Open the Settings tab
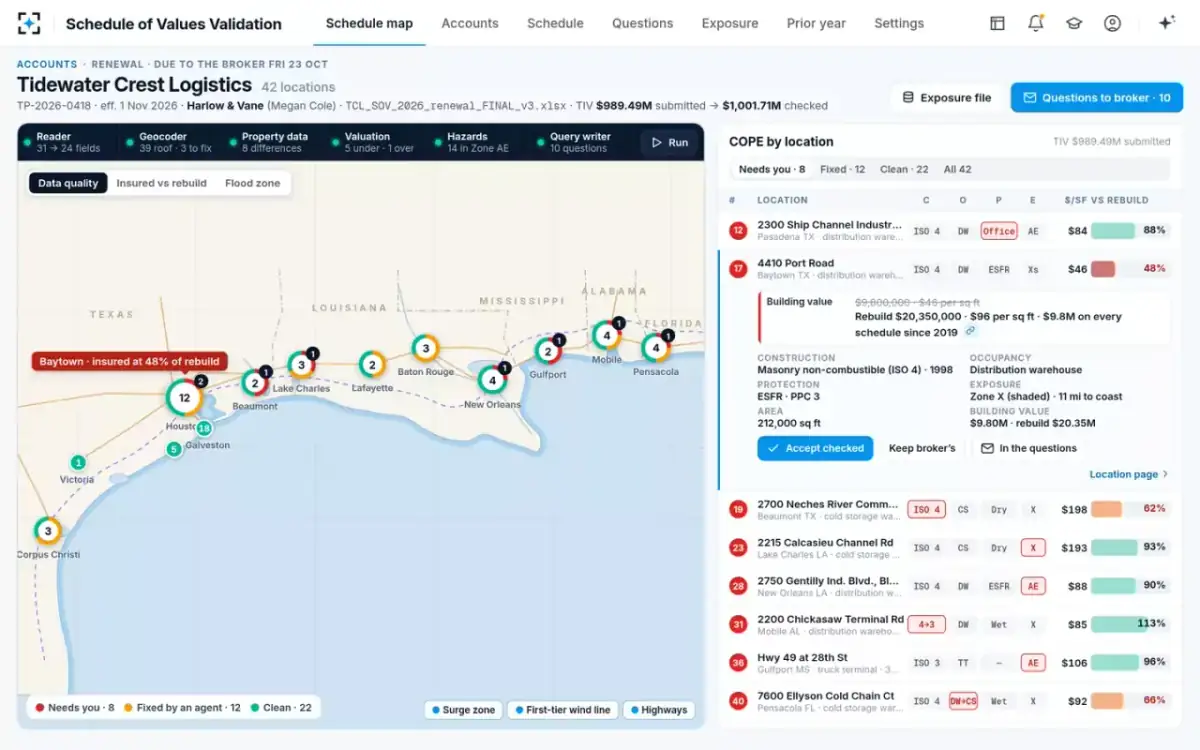 point(899,23)
